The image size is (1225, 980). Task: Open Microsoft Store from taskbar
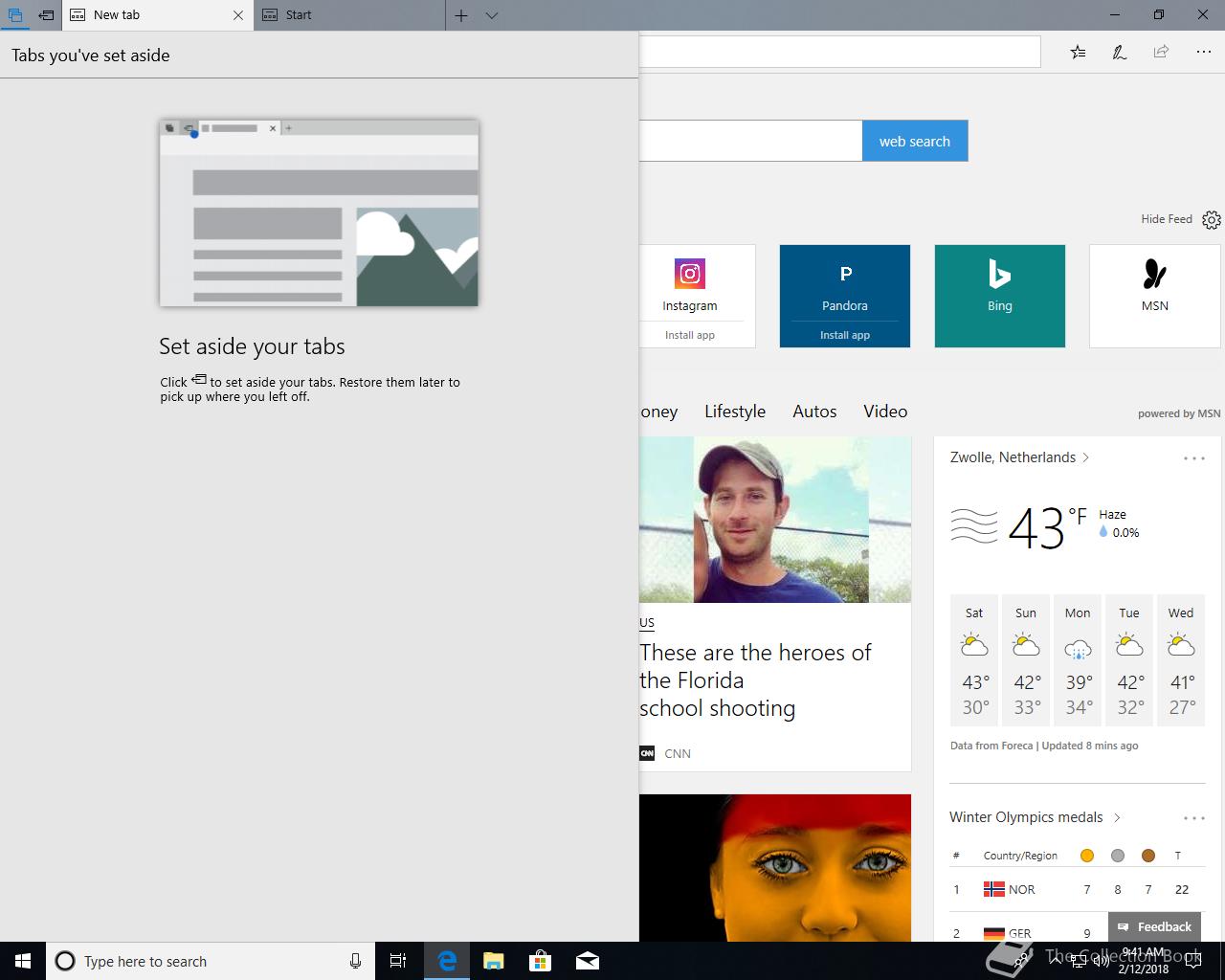click(x=541, y=961)
